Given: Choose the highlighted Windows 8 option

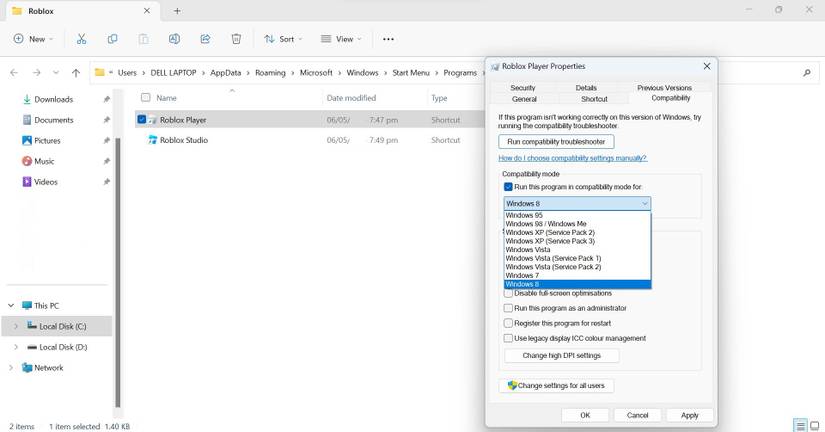Looking at the screenshot, I should pos(577,284).
